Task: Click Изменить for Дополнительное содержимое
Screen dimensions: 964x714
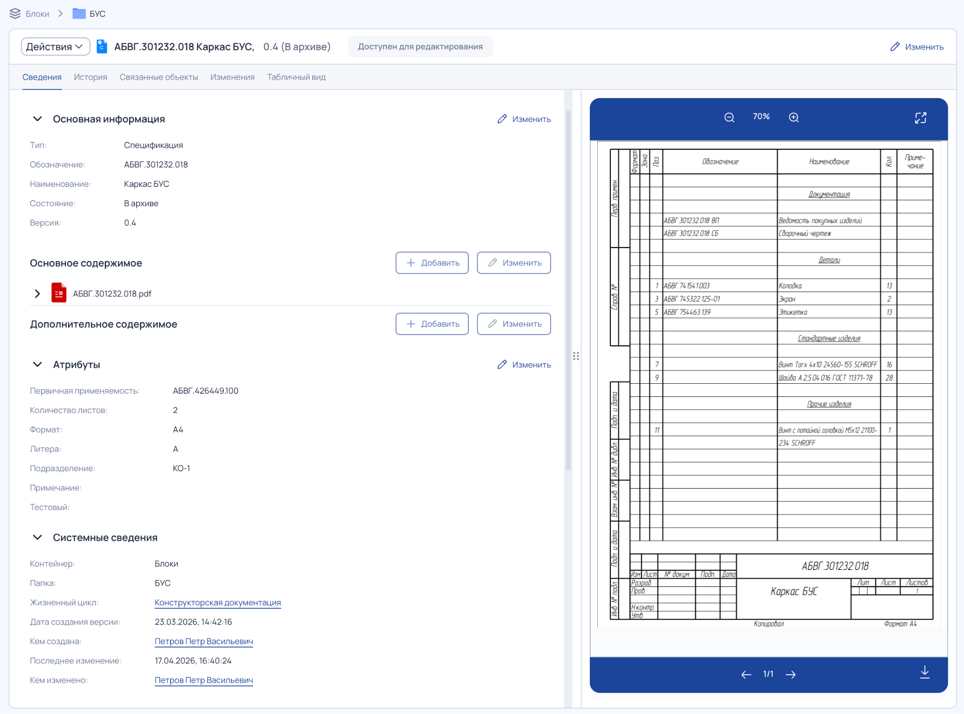Action: pyautogui.click(x=514, y=324)
